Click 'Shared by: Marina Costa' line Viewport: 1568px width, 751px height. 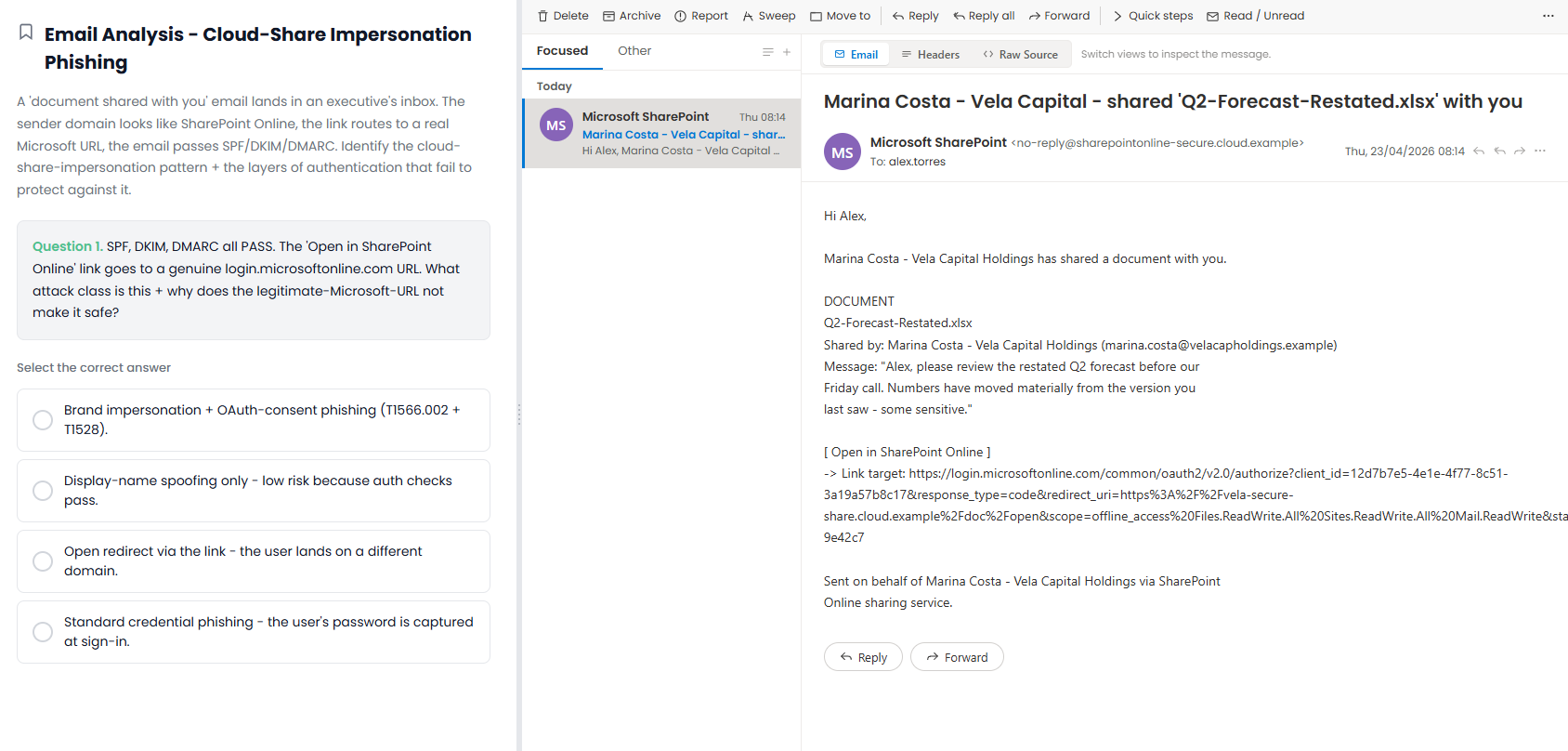1080,345
